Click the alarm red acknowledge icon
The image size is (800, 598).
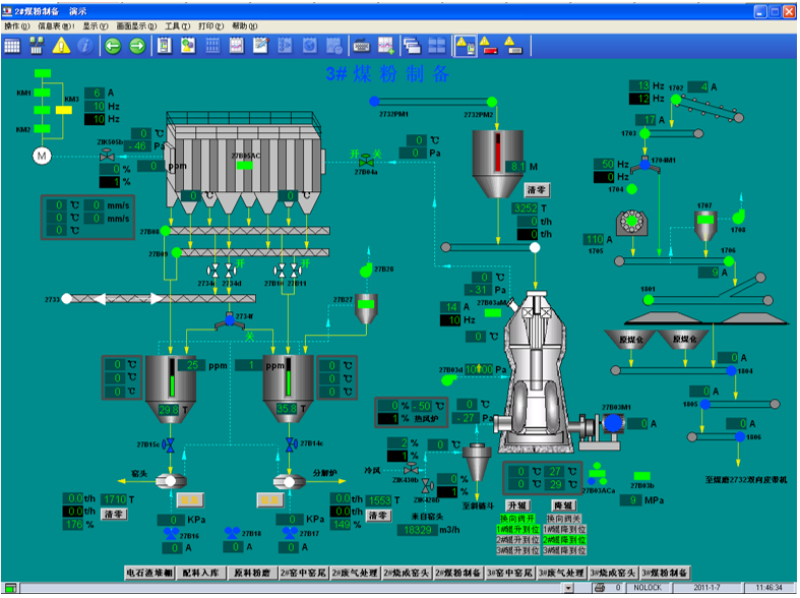coord(489,46)
